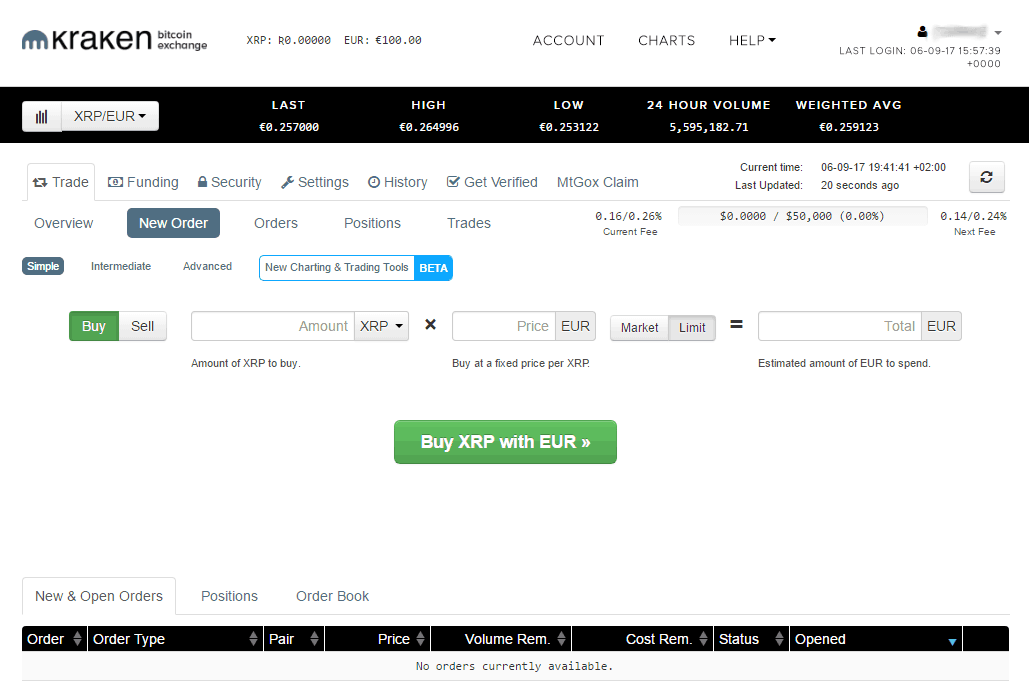This screenshot has width=1029, height=689.
Task: Click Buy XRP with EUR button
Action: coord(505,442)
